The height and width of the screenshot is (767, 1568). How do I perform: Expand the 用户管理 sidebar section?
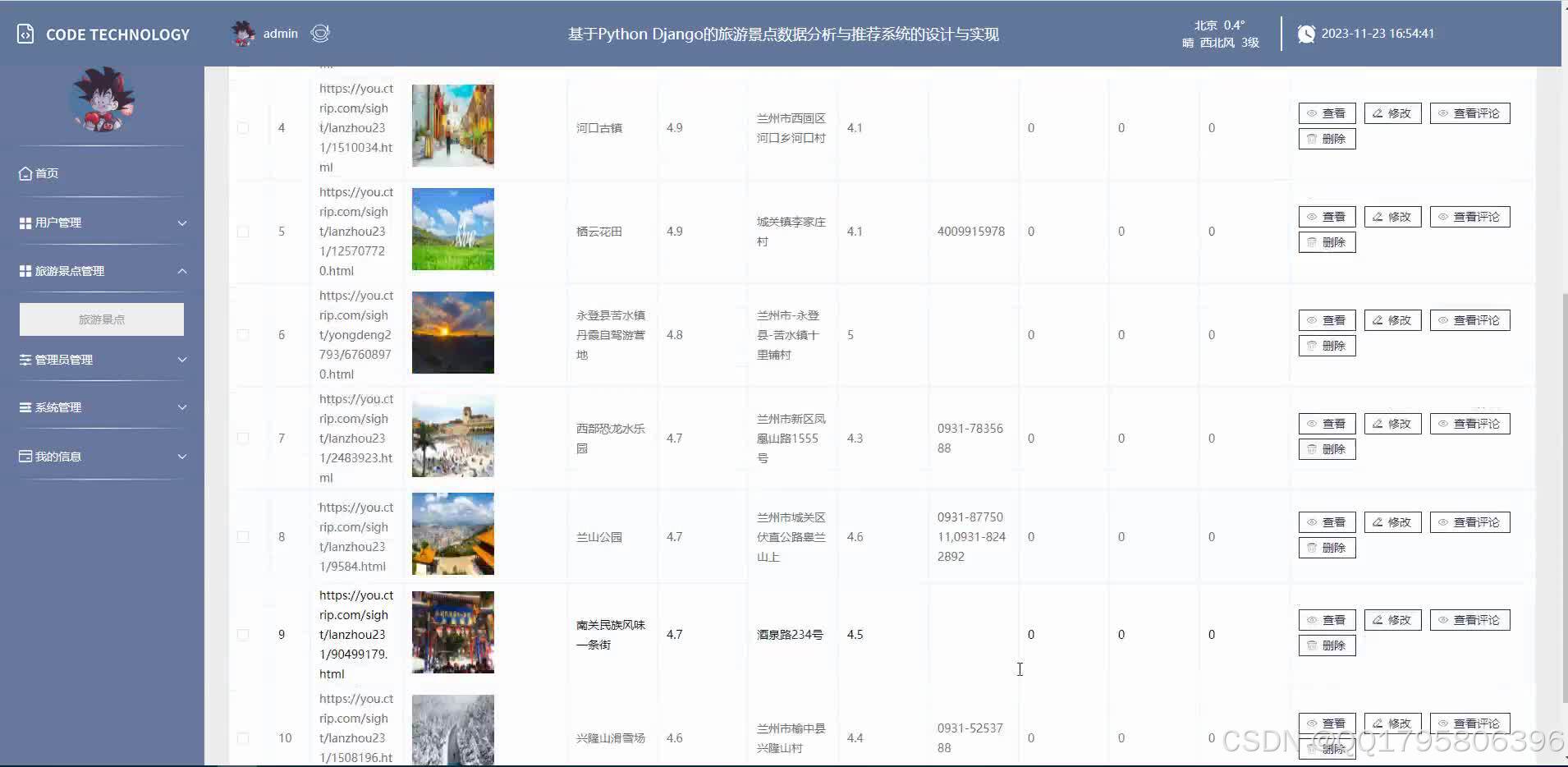coord(100,222)
